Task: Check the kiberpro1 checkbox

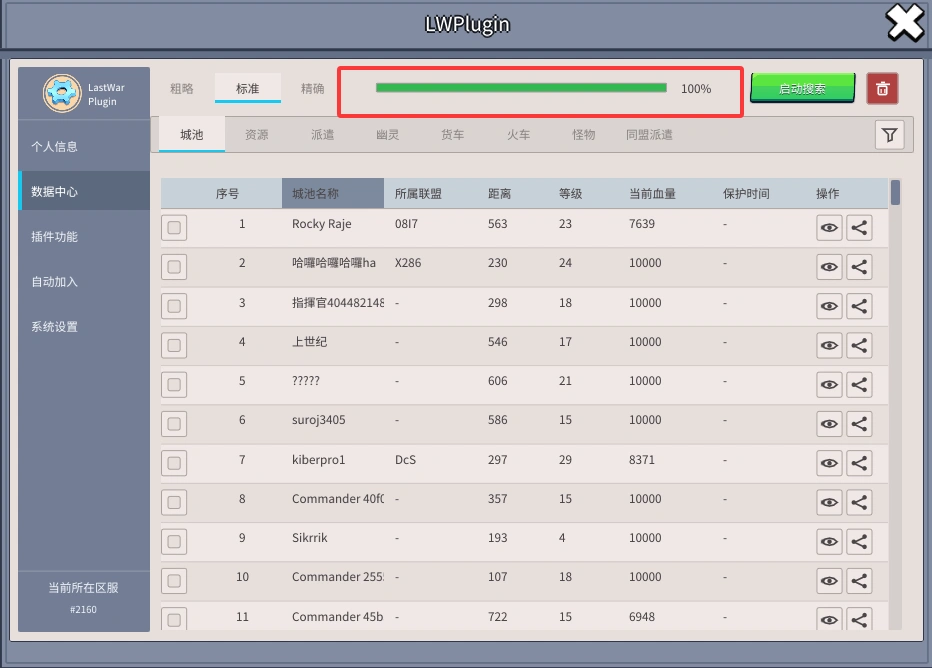Action: pyautogui.click(x=174, y=463)
